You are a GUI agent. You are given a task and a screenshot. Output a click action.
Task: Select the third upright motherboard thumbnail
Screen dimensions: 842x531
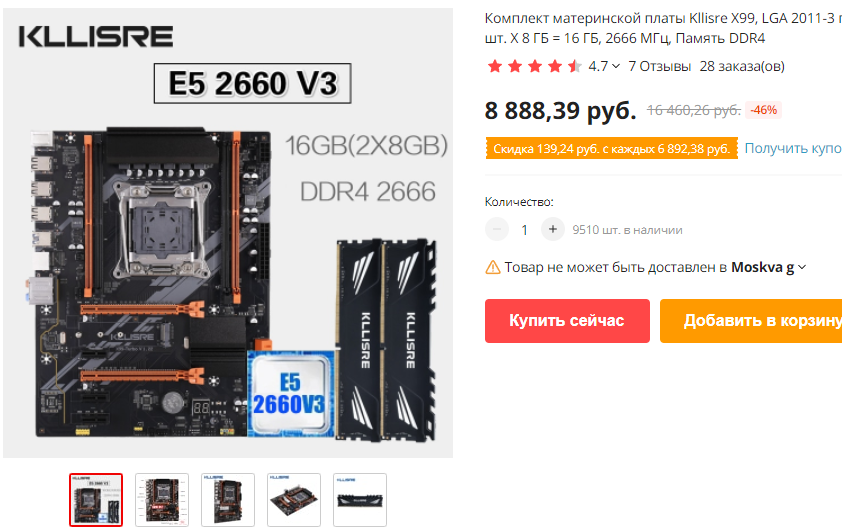[x=228, y=500]
